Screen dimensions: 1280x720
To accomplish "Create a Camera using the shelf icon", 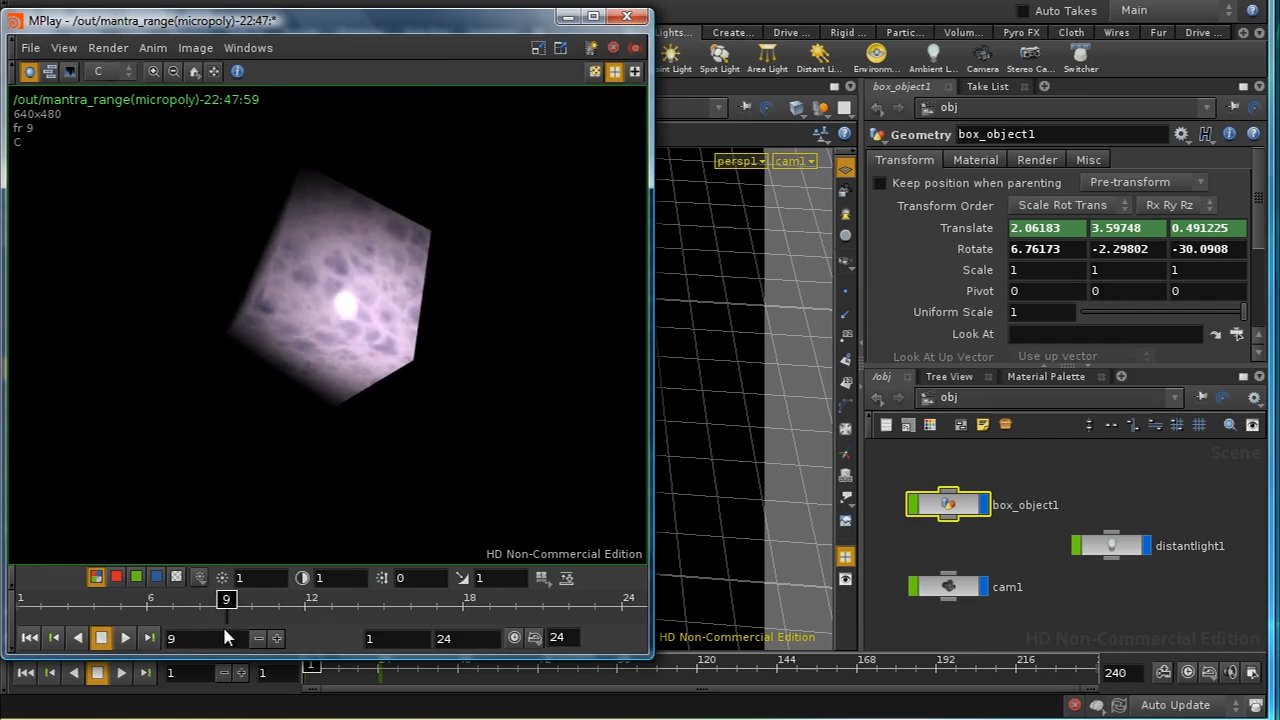I will [982, 56].
